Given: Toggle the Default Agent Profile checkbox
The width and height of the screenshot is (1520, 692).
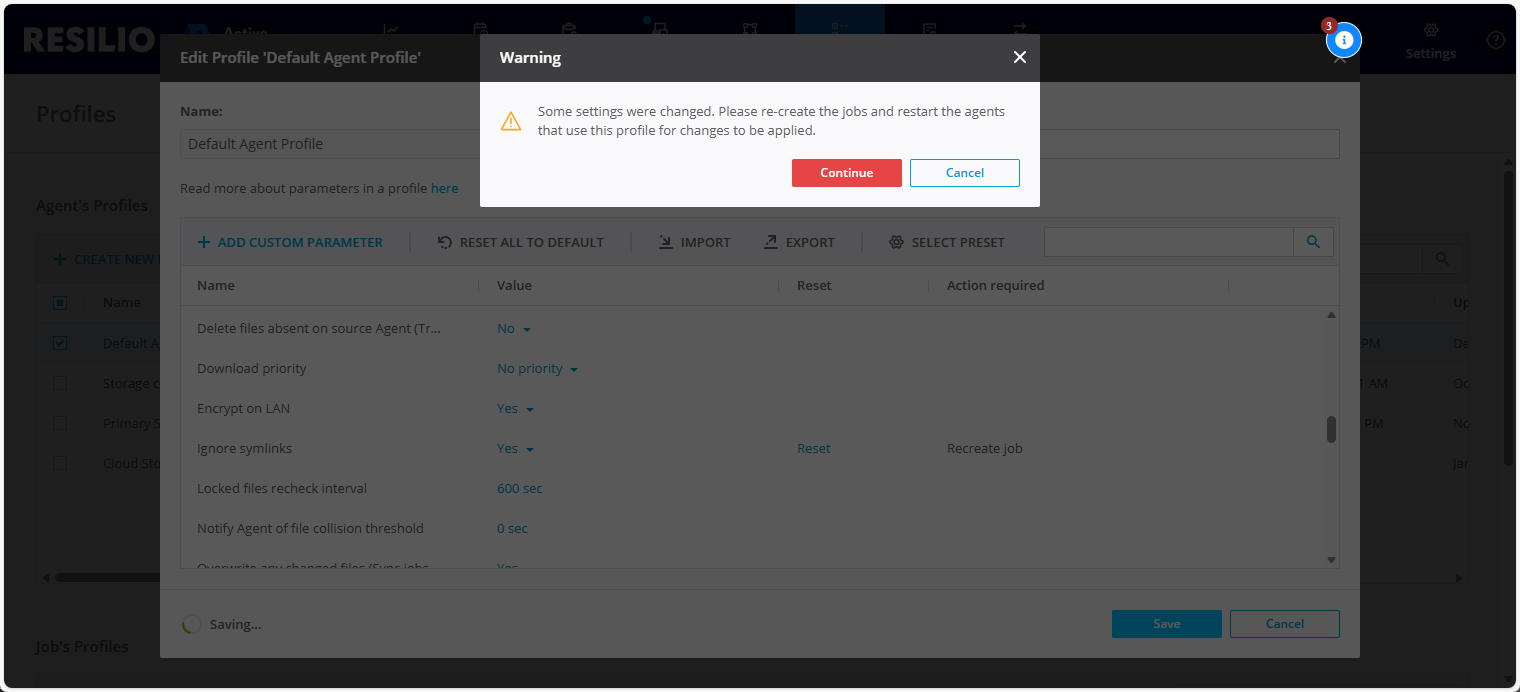Looking at the screenshot, I should coord(60,343).
